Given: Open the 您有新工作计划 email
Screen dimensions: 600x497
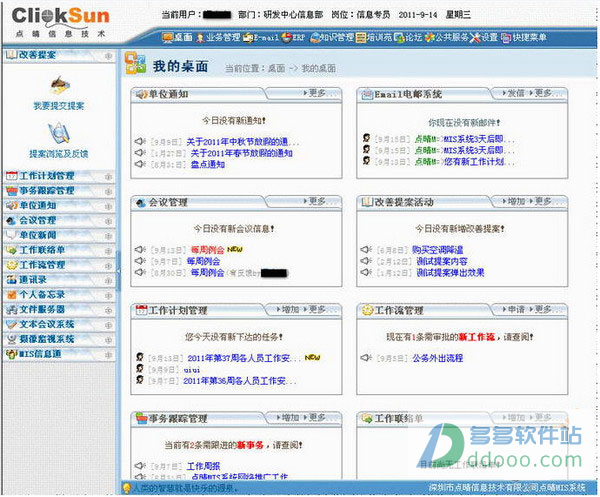Looking at the screenshot, I should [x=465, y=162].
